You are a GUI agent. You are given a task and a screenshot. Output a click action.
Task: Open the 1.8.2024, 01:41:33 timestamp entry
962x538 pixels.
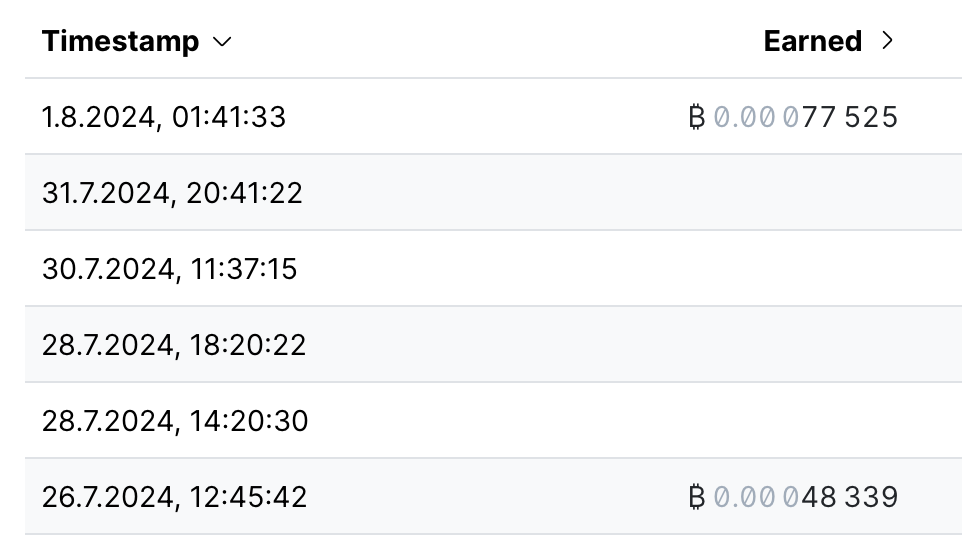coord(164,117)
